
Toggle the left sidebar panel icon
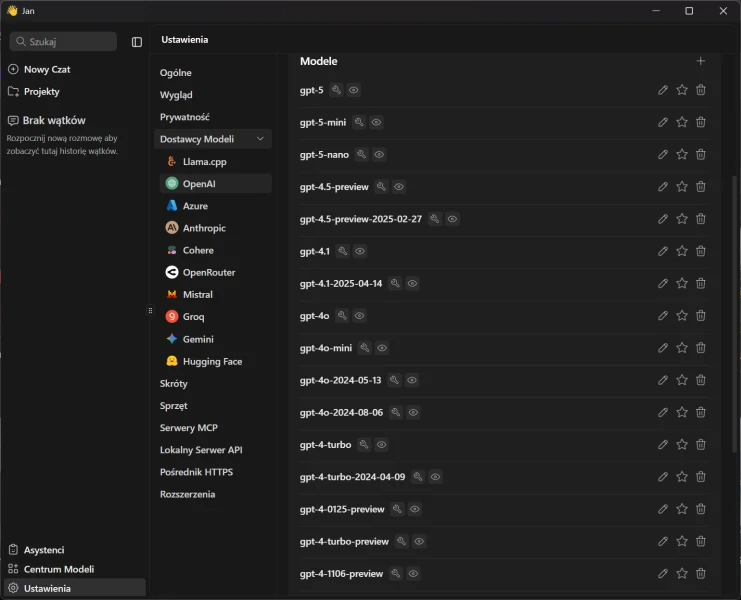click(x=137, y=42)
